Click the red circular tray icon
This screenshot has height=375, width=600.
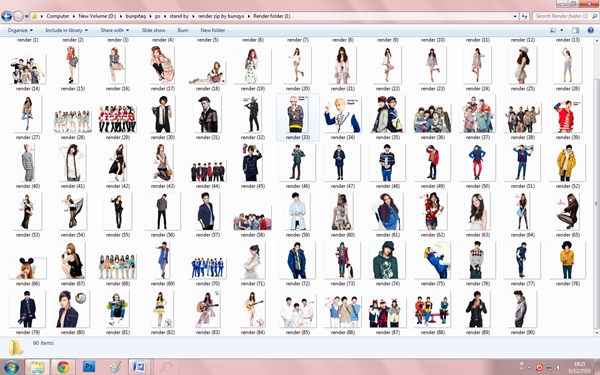click(x=540, y=367)
